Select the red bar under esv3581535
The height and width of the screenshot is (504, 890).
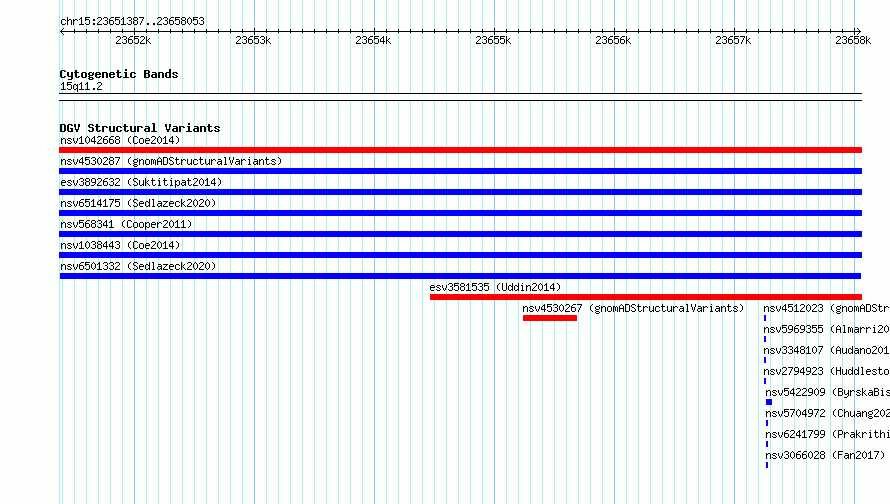click(646, 297)
